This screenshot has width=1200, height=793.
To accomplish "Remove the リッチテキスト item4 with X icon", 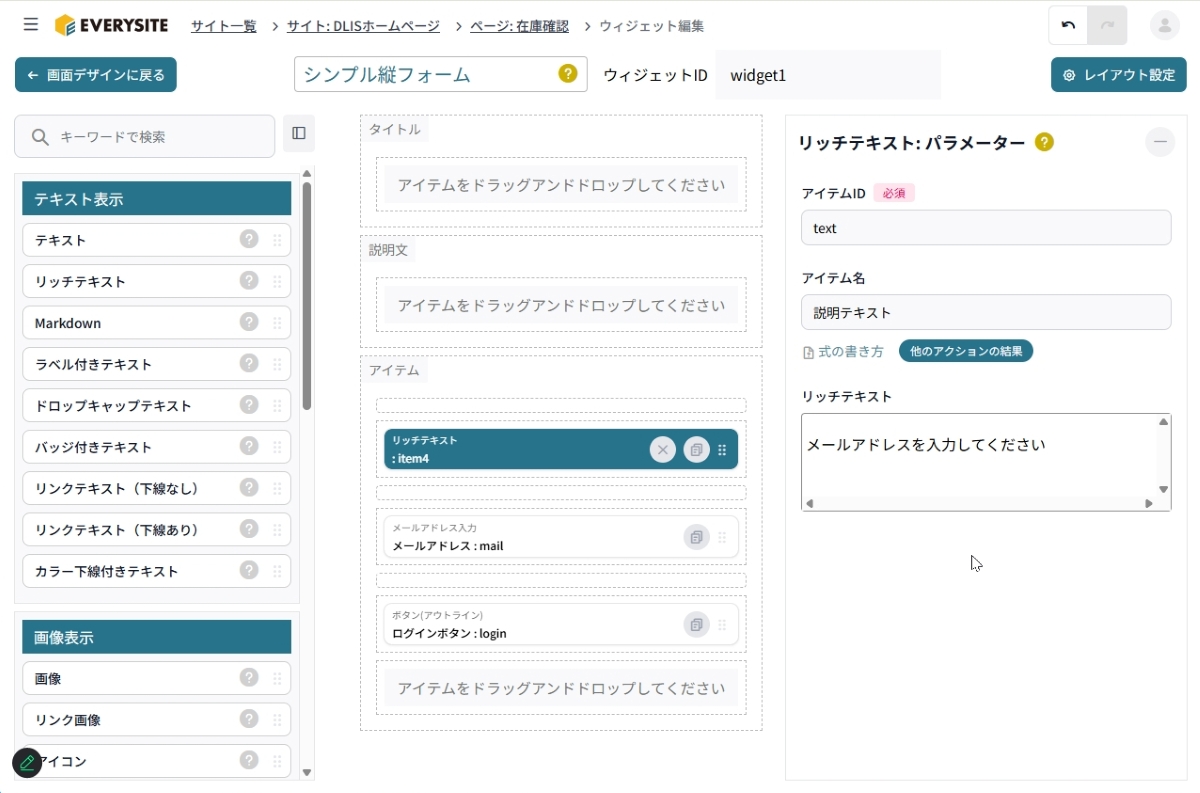I will click(662, 450).
